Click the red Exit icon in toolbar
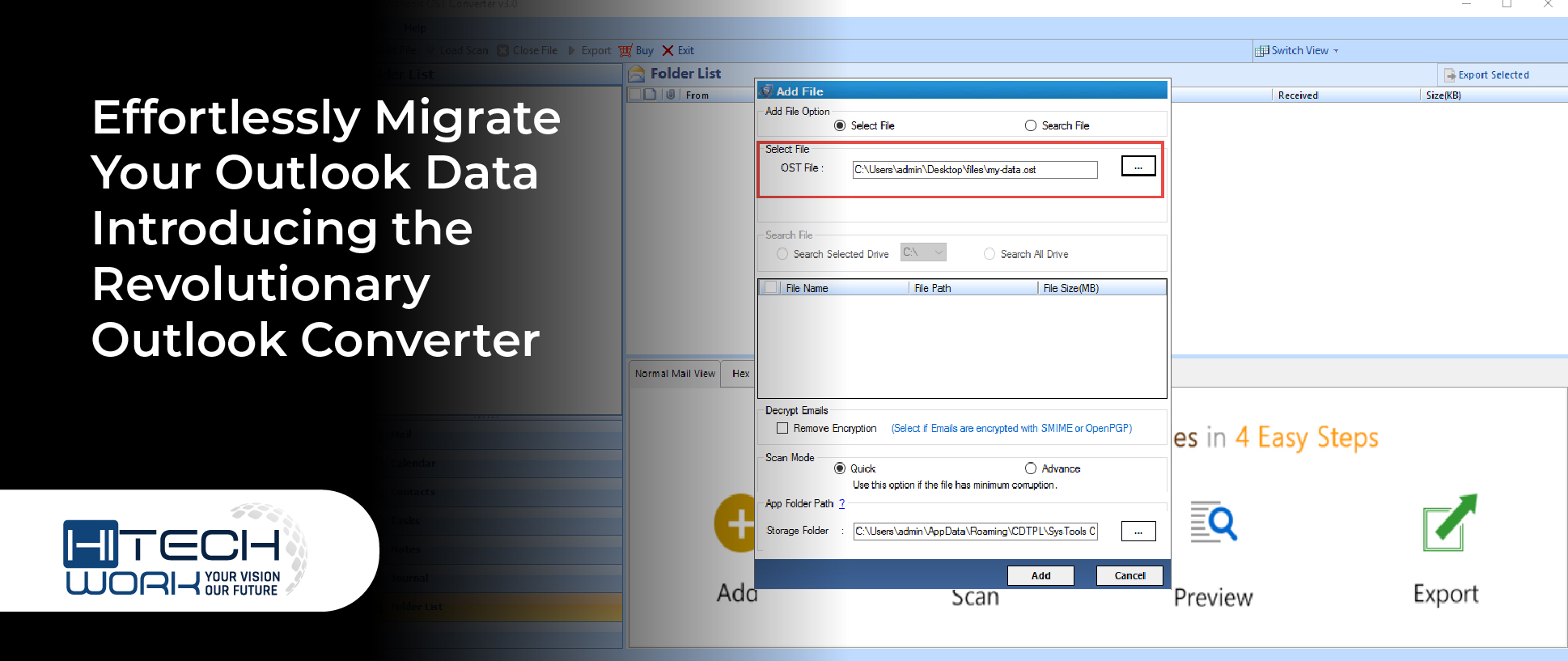 (667, 50)
